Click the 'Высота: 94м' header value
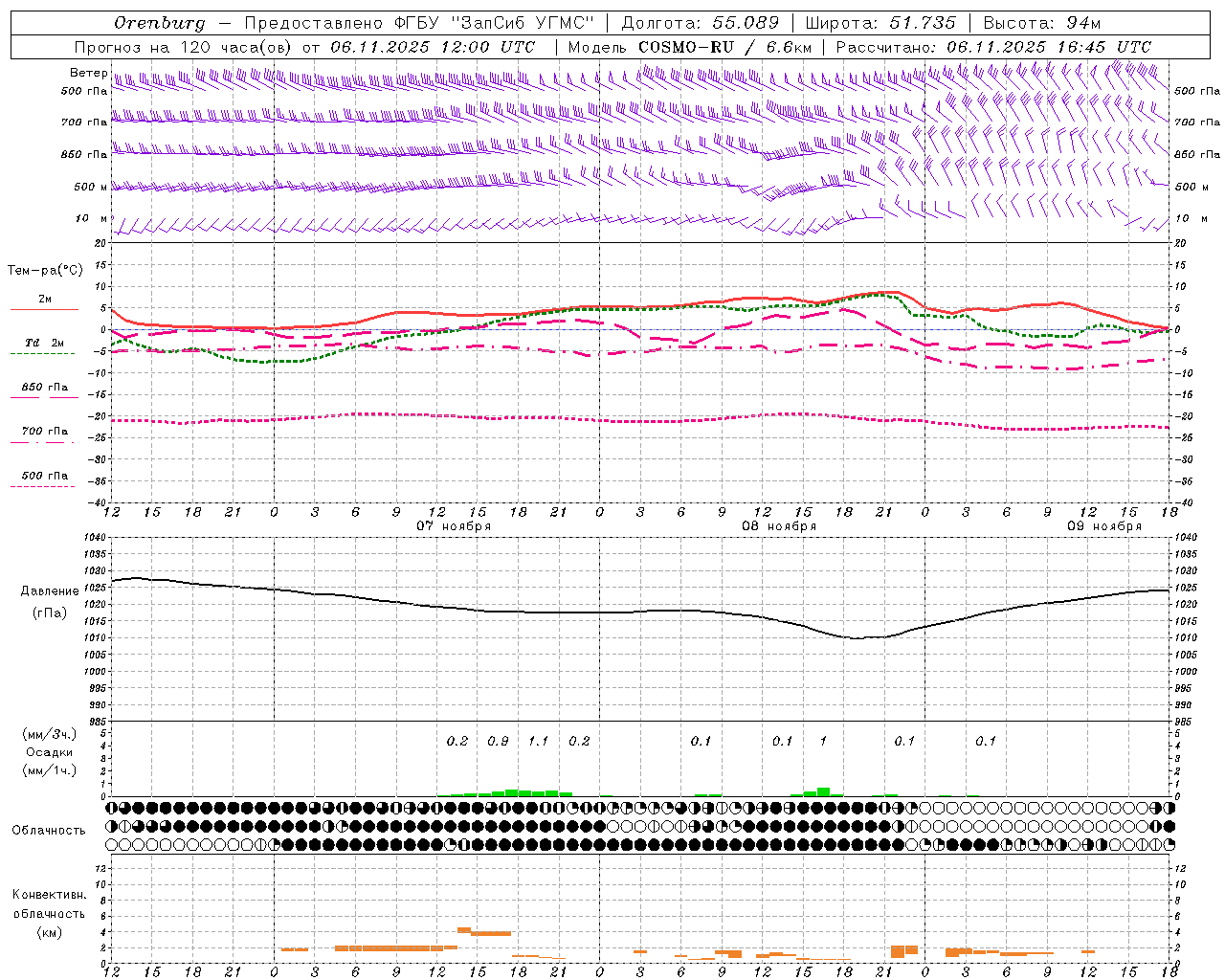This screenshot has height=980, width=1225. pos(1042,23)
